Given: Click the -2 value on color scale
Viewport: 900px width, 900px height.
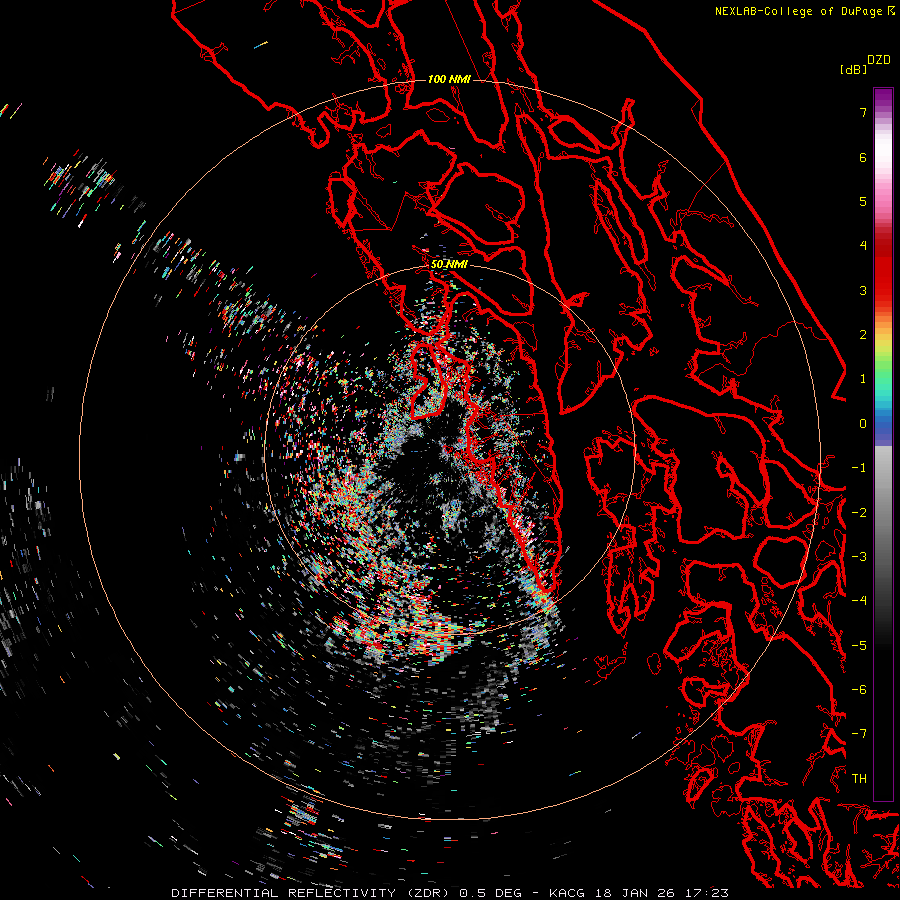Looking at the screenshot, I should (x=859, y=512).
